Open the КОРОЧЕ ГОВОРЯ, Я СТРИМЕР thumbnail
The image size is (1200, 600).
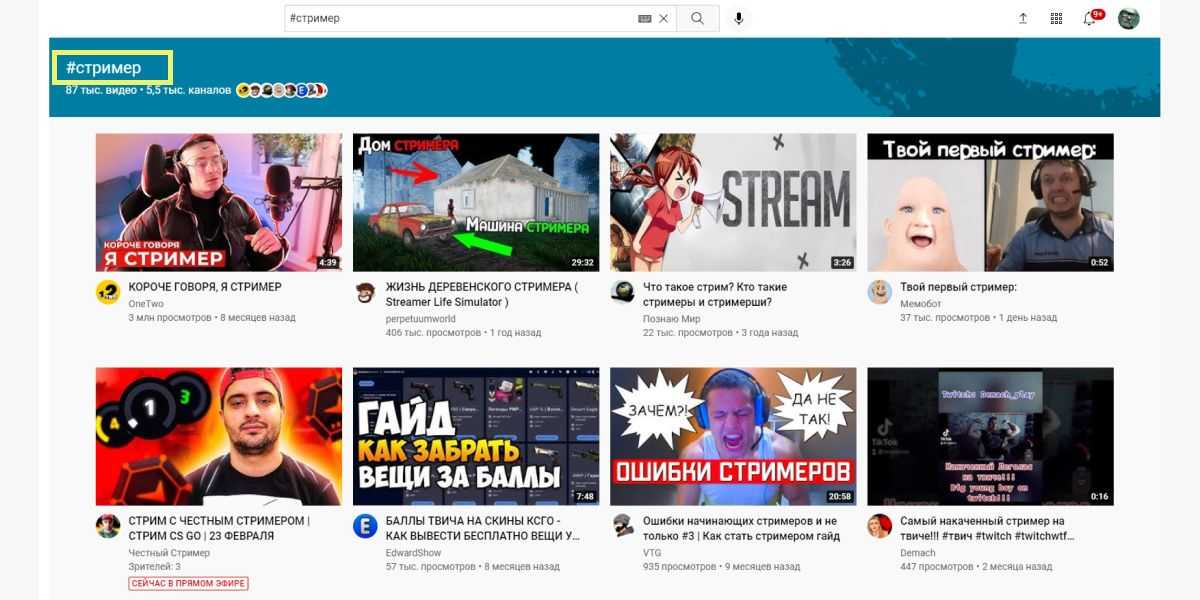point(218,202)
